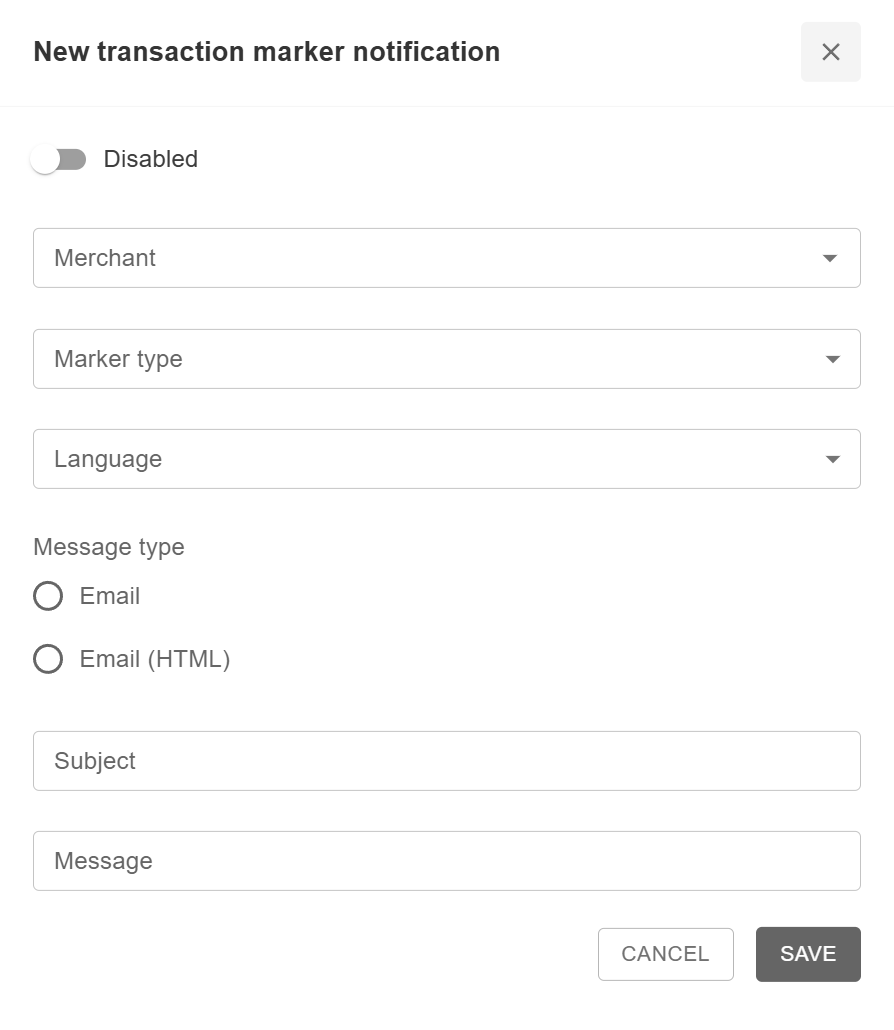The image size is (894, 1030).
Task: Click the "Email (HTML)" label text
Action: click(155, 659)
